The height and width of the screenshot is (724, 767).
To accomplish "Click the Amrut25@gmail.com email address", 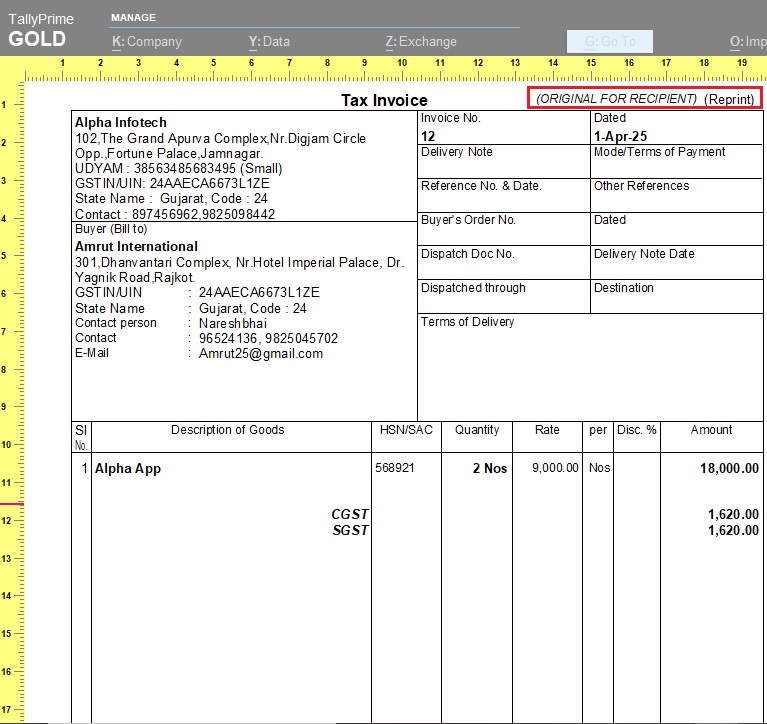I will 260,354.
